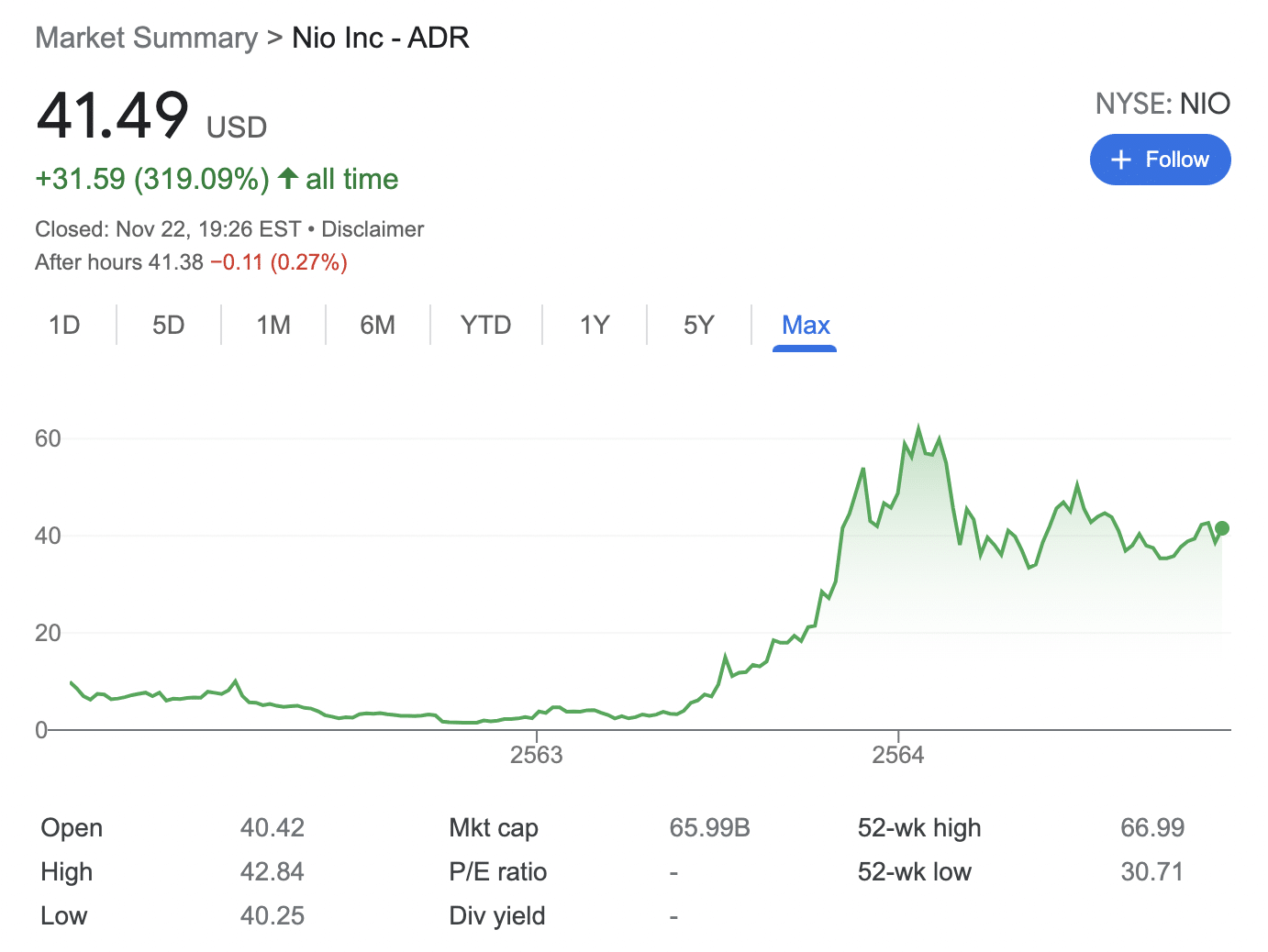Click the current price dot on the chart

[x=1221, y=528]
